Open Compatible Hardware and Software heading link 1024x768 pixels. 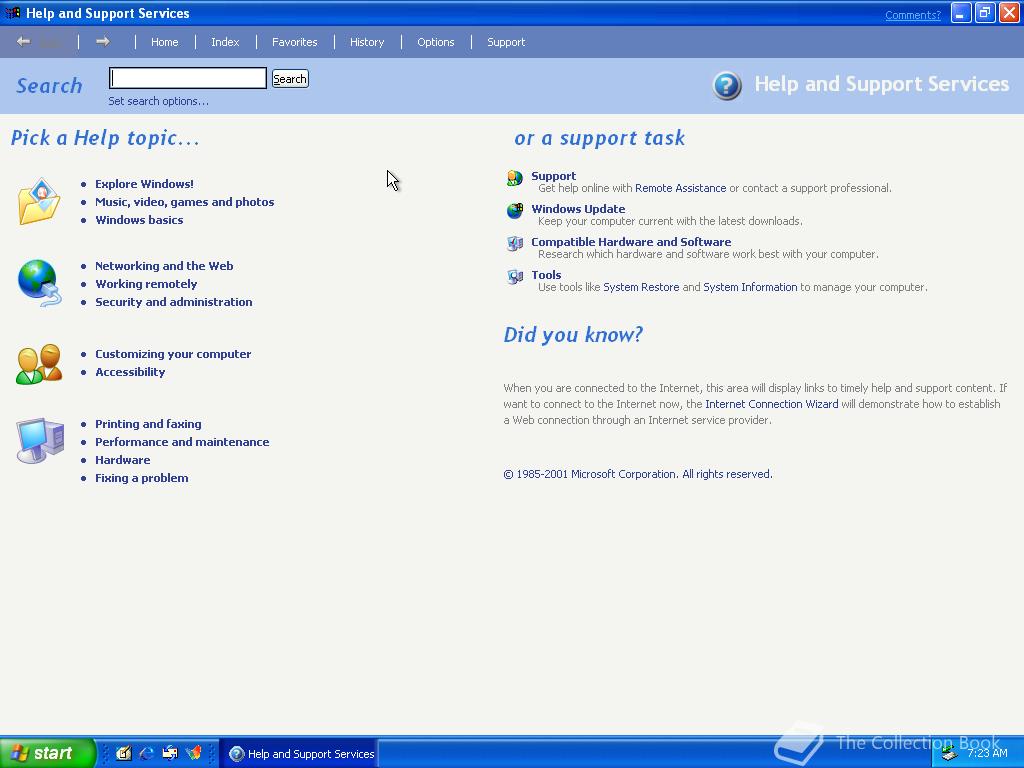point(631,242)
